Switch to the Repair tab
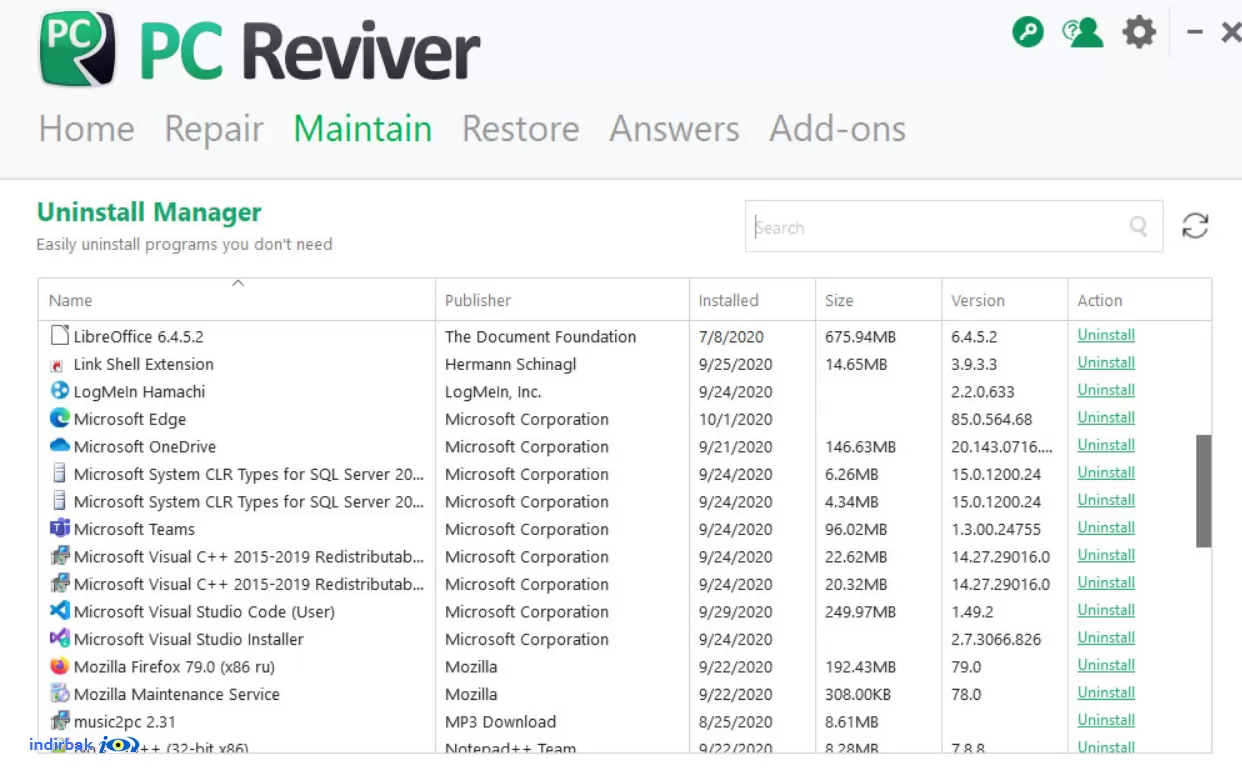1242x773 pixels. click(x=213, y=129)
